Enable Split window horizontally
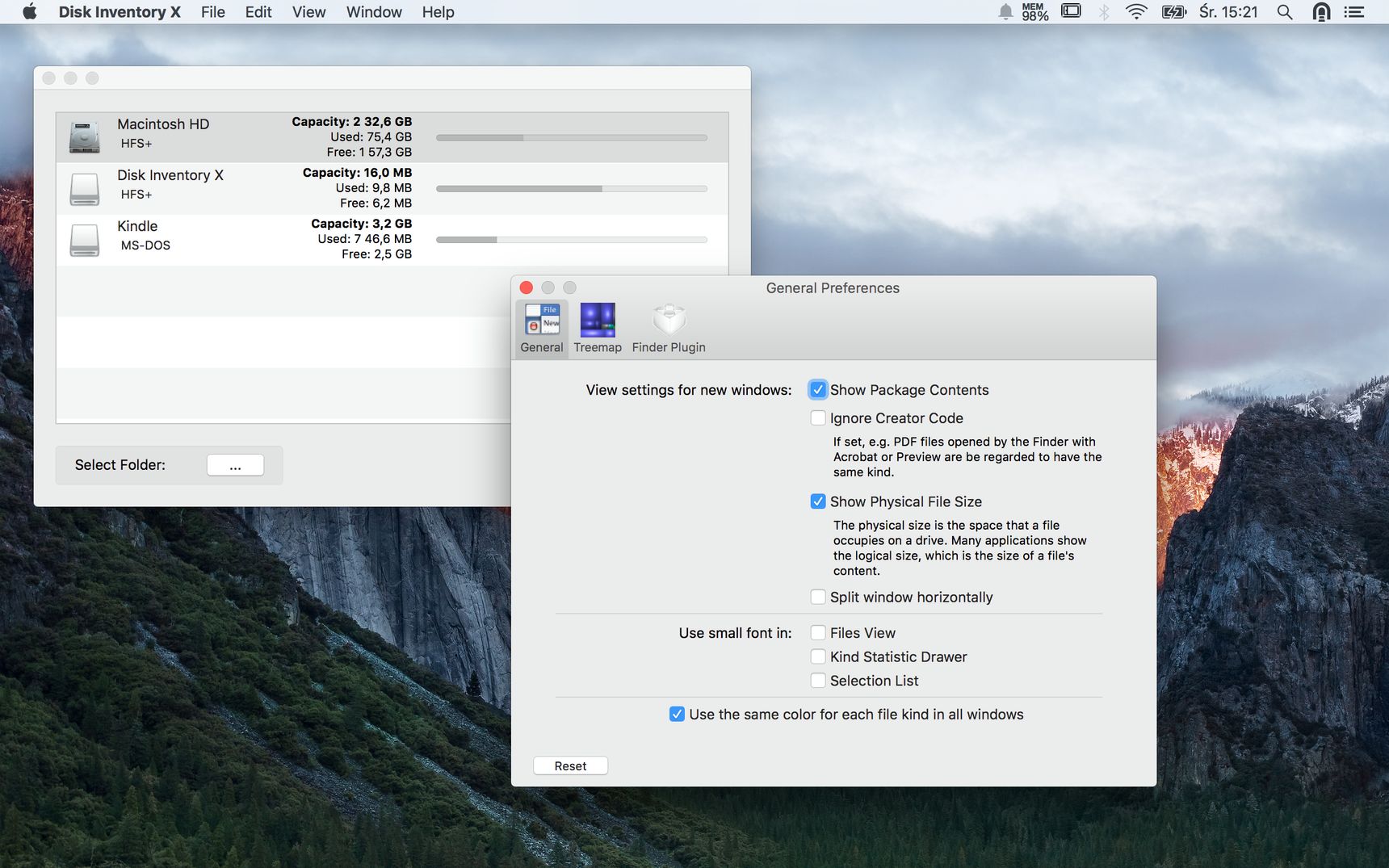Screen dimensions: 1389x868 coord(818,597)
